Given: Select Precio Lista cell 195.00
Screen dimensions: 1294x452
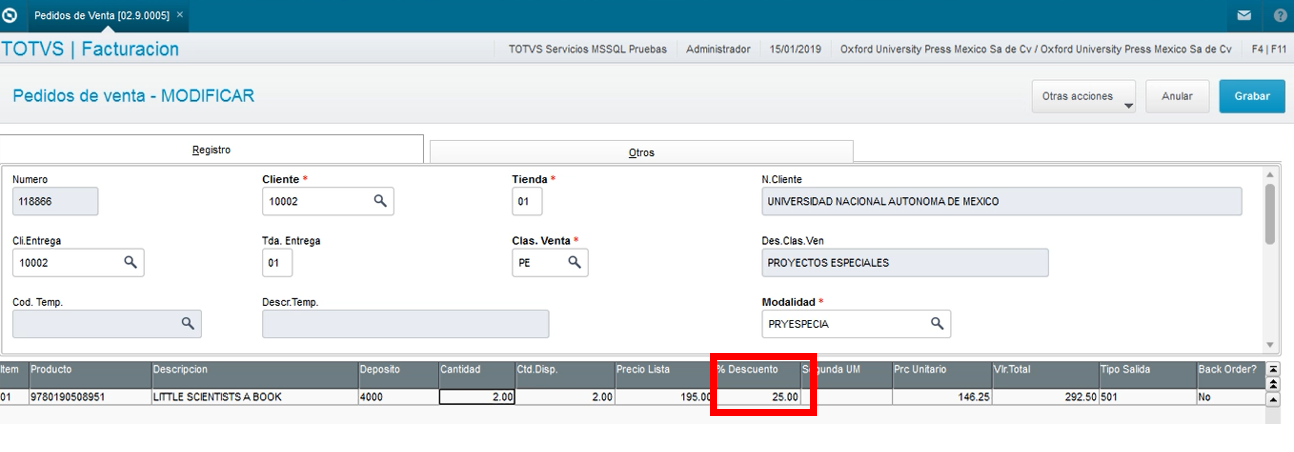Looking at the screenshot, I should coord(663,397).
